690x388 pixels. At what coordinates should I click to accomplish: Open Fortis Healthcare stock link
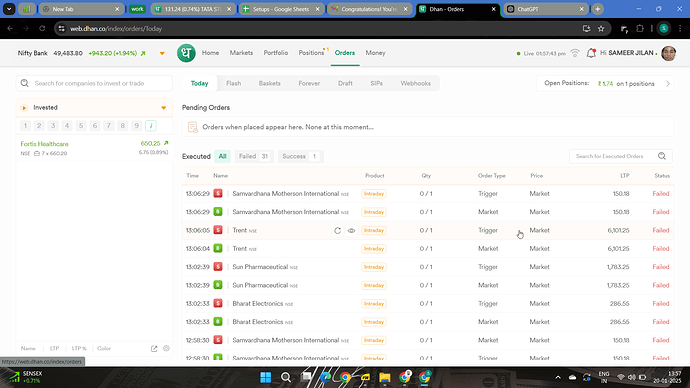click(x=44, y=144)
